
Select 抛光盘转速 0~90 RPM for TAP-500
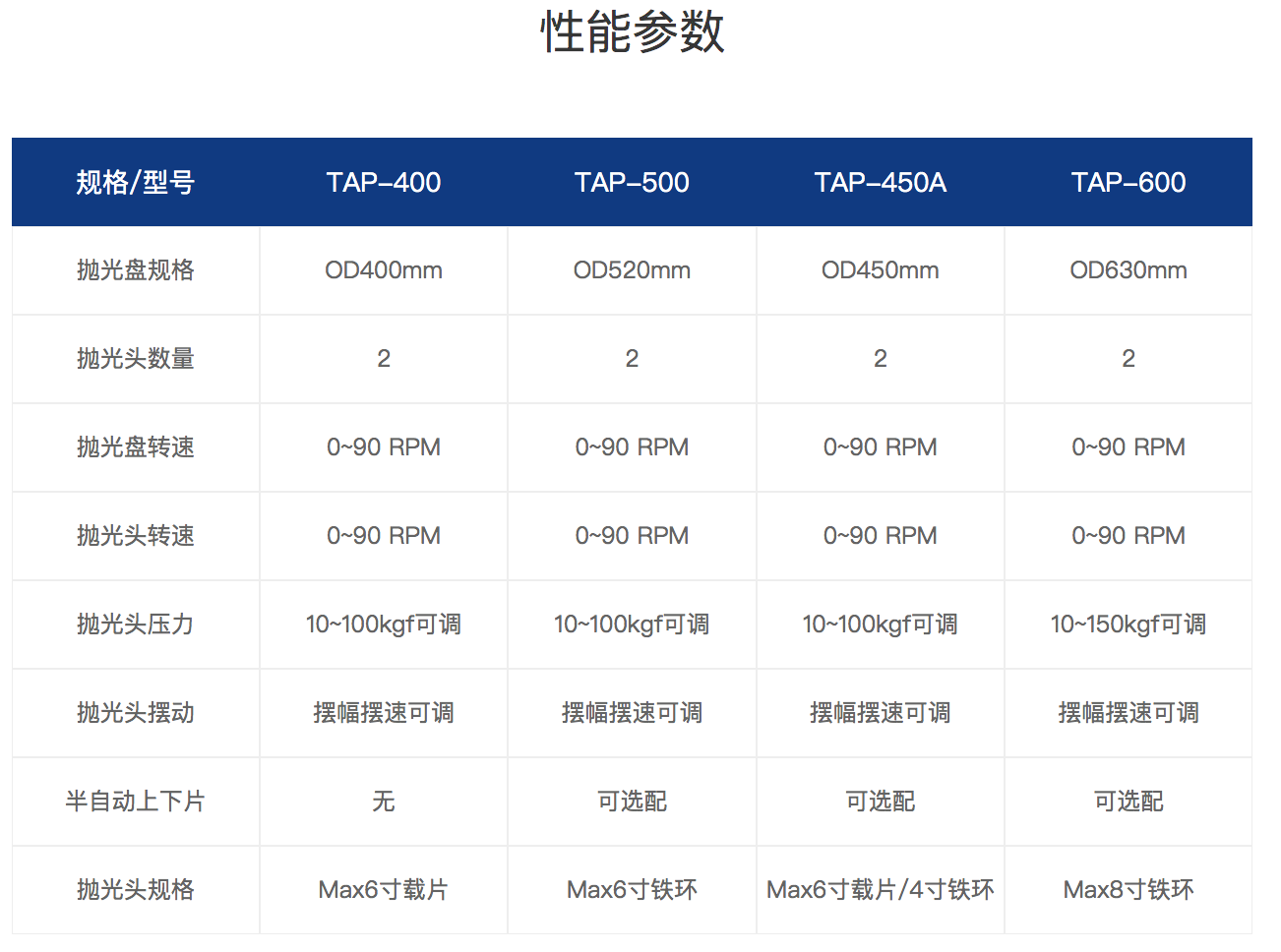point(632,447)
